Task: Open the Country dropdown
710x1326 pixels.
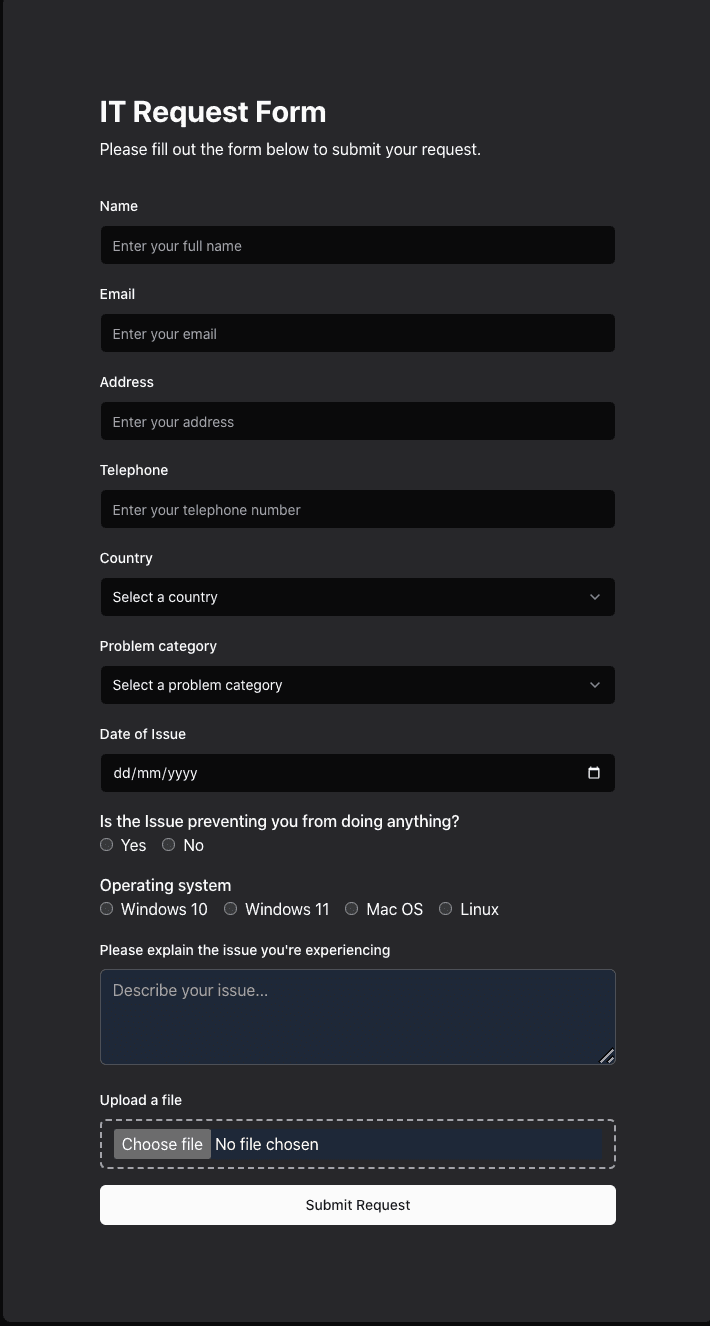Action: pos(357,597)
